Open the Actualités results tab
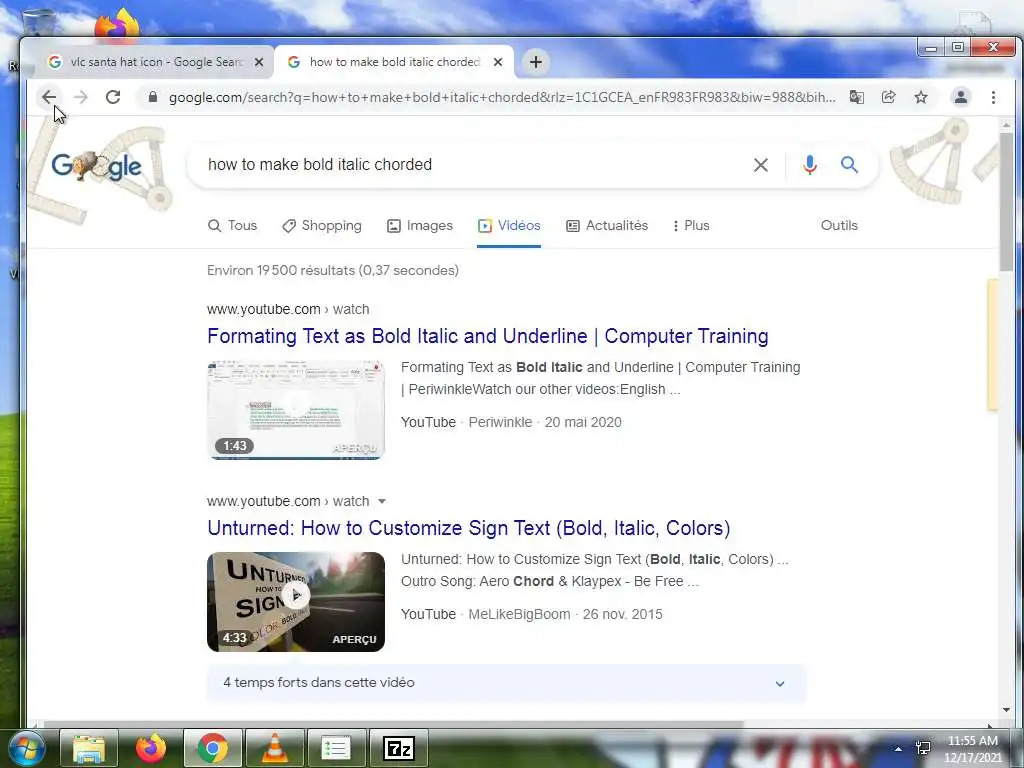Viewport: 1024px width, 768px height. pos(607,225)
